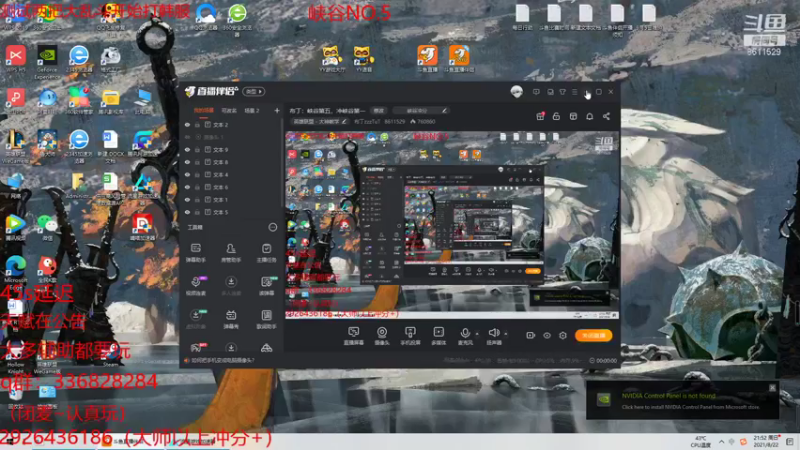
Task: Click the stream preview thumbnail
Action: (x=452, y=225)
